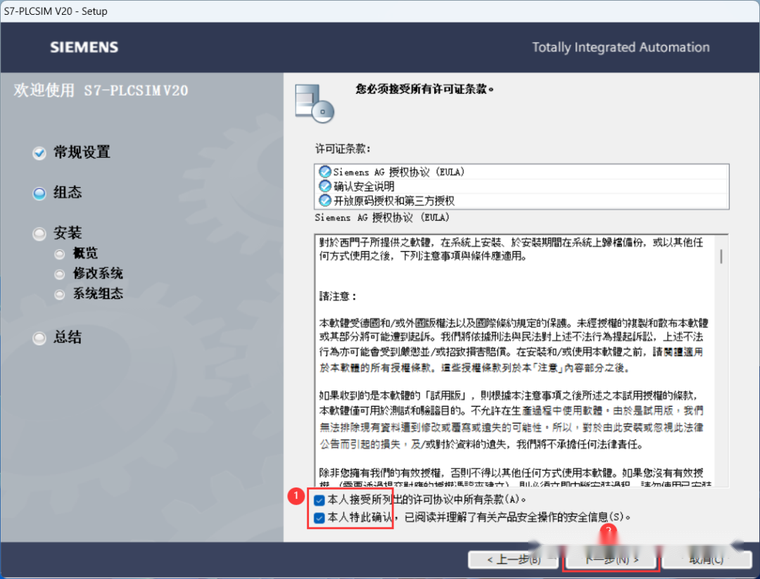Select the 确认安全说明 license entry
760x579 pixels.
click(x=522, y=186)
